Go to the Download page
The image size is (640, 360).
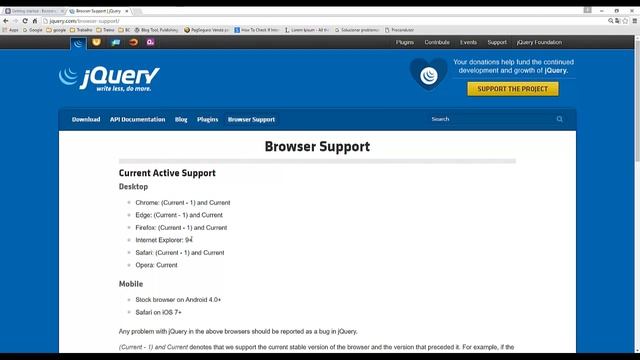pyautogui.click(x=86, y=120)
